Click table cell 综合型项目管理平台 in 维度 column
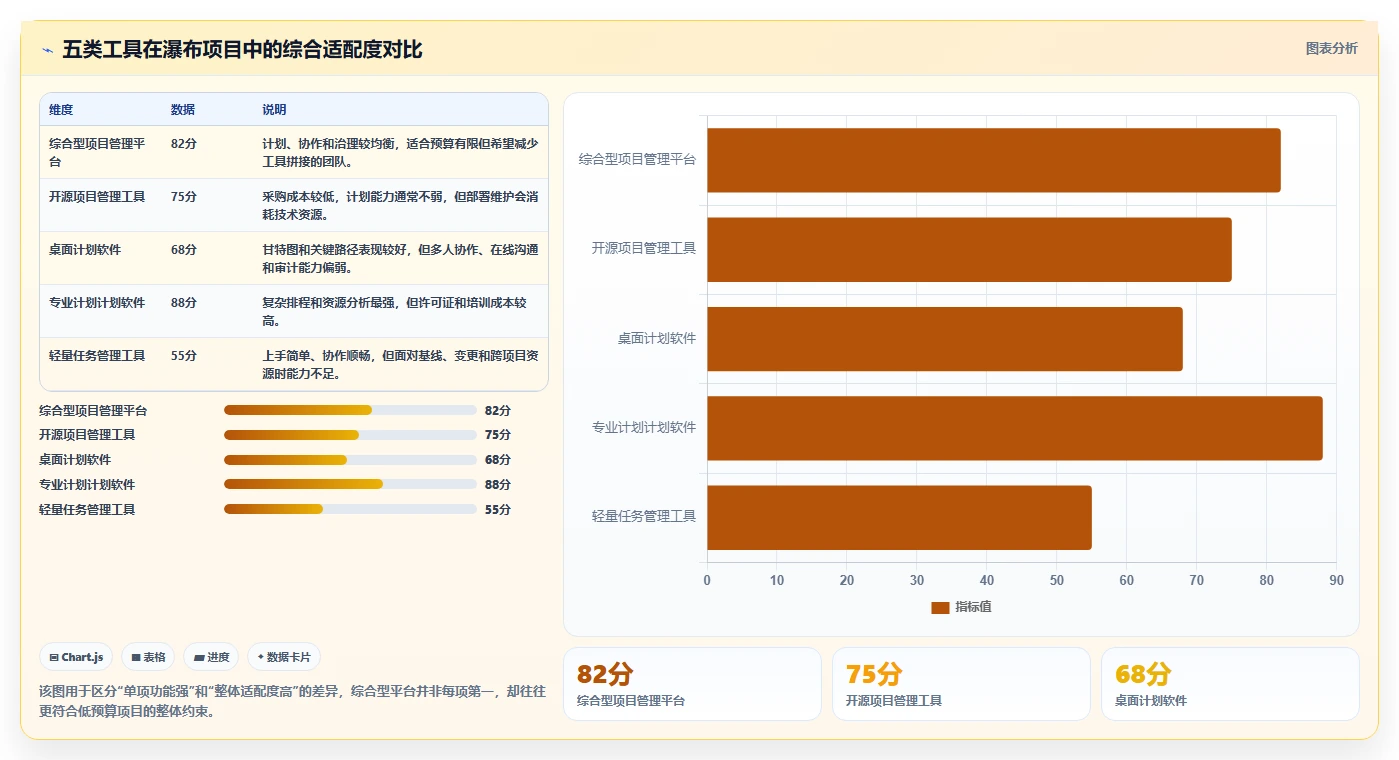 pos(98,152)
